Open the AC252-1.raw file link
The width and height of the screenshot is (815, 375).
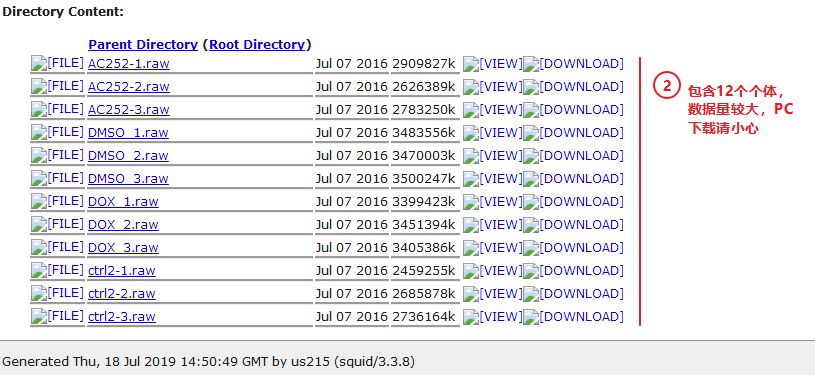click(128, 64)
